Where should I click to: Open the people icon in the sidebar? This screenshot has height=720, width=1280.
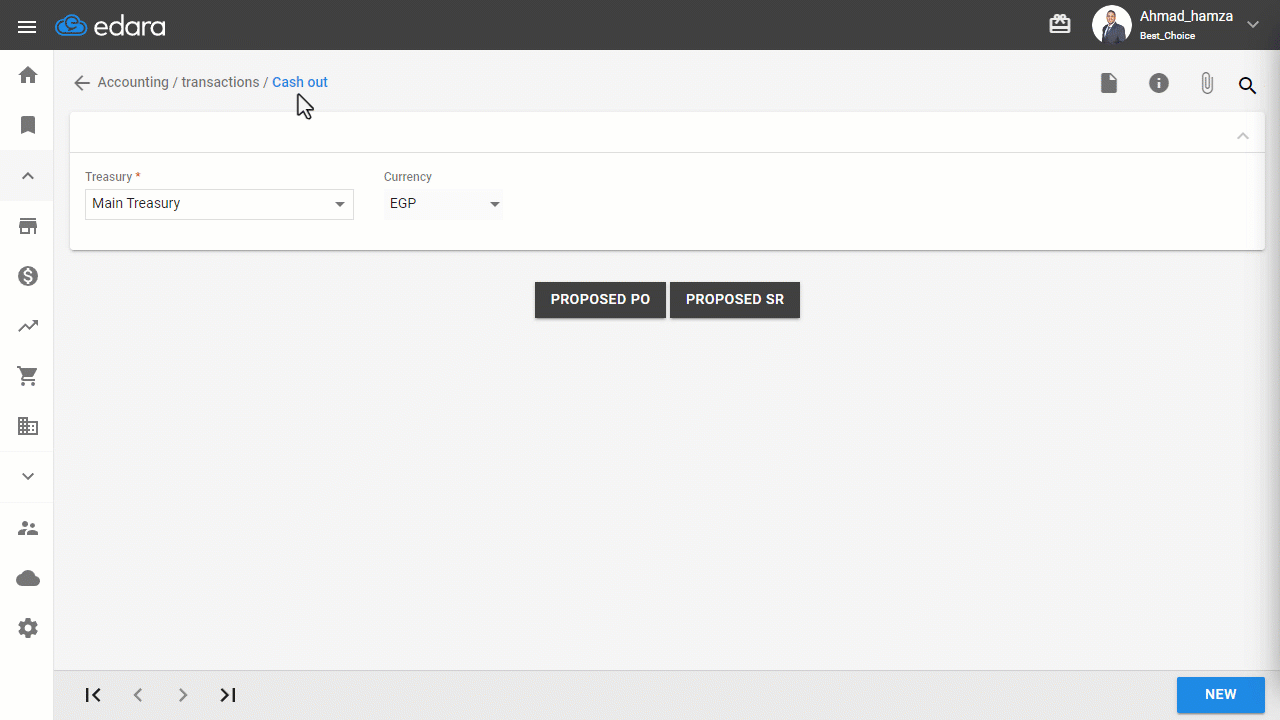pyautogui.click(x=28, y=528)
